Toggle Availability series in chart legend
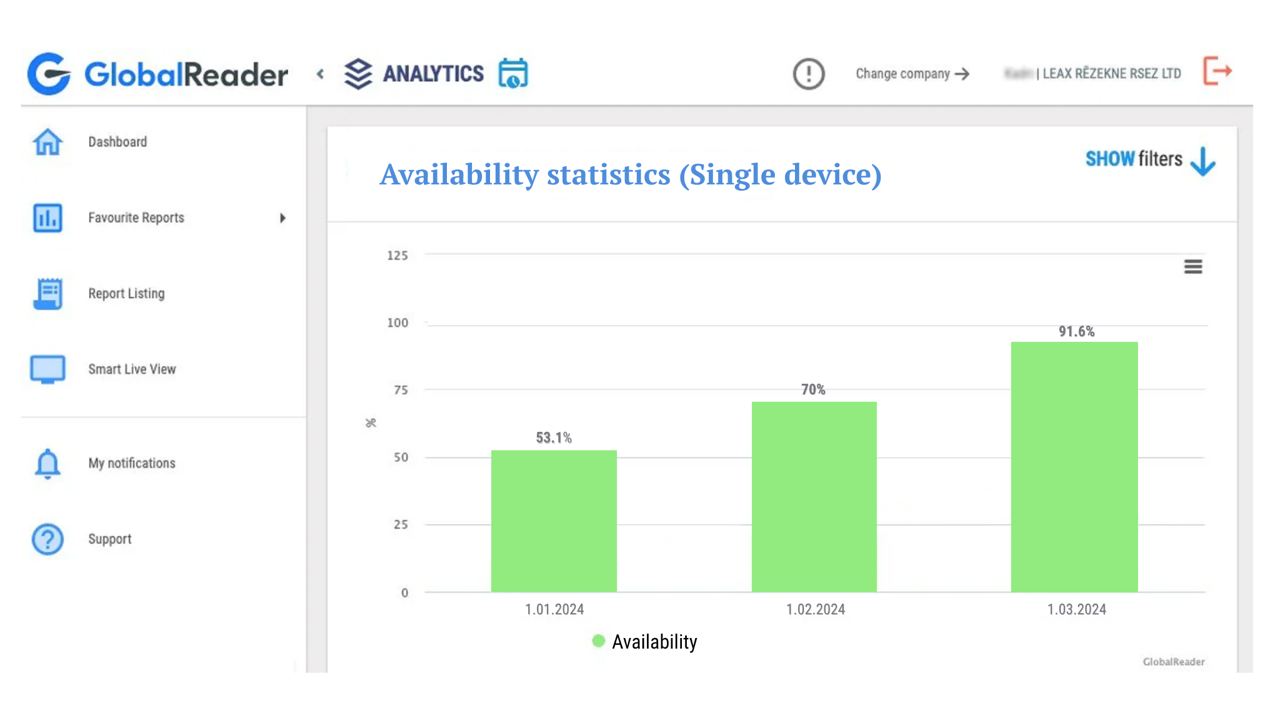 pyautogui.click(x=645, y=642)
